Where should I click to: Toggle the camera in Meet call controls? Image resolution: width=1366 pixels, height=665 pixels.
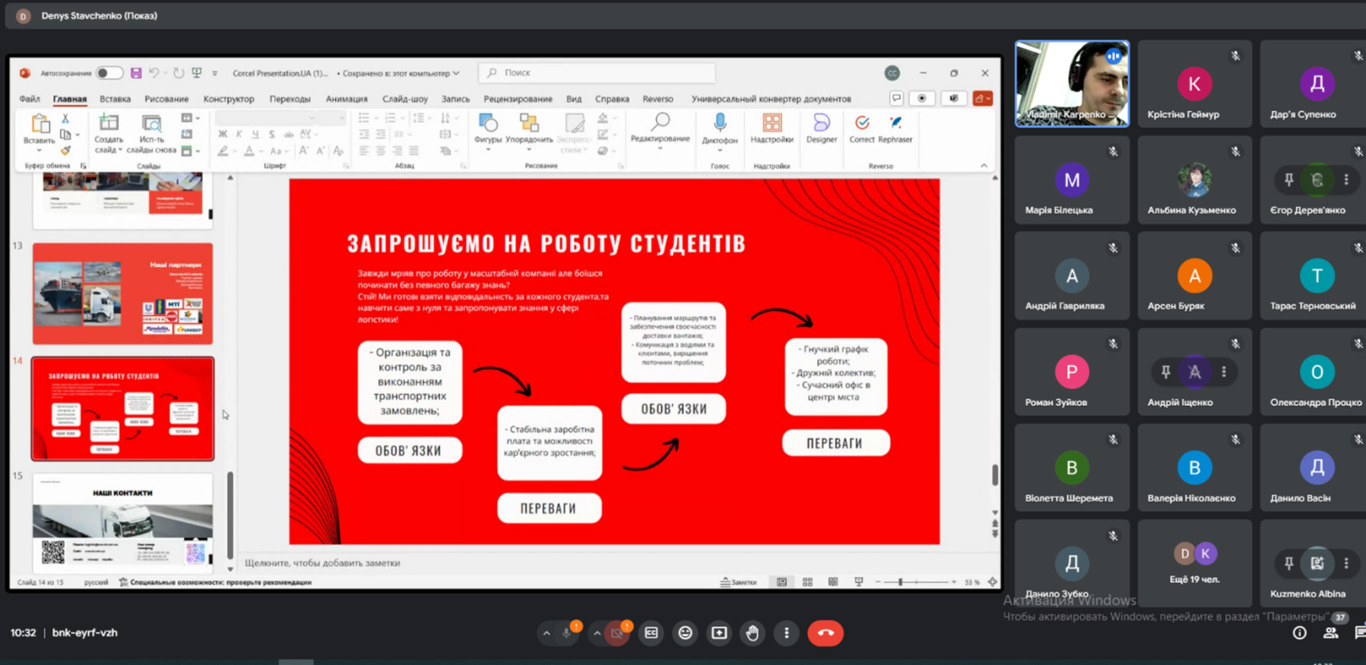point(618,633)
